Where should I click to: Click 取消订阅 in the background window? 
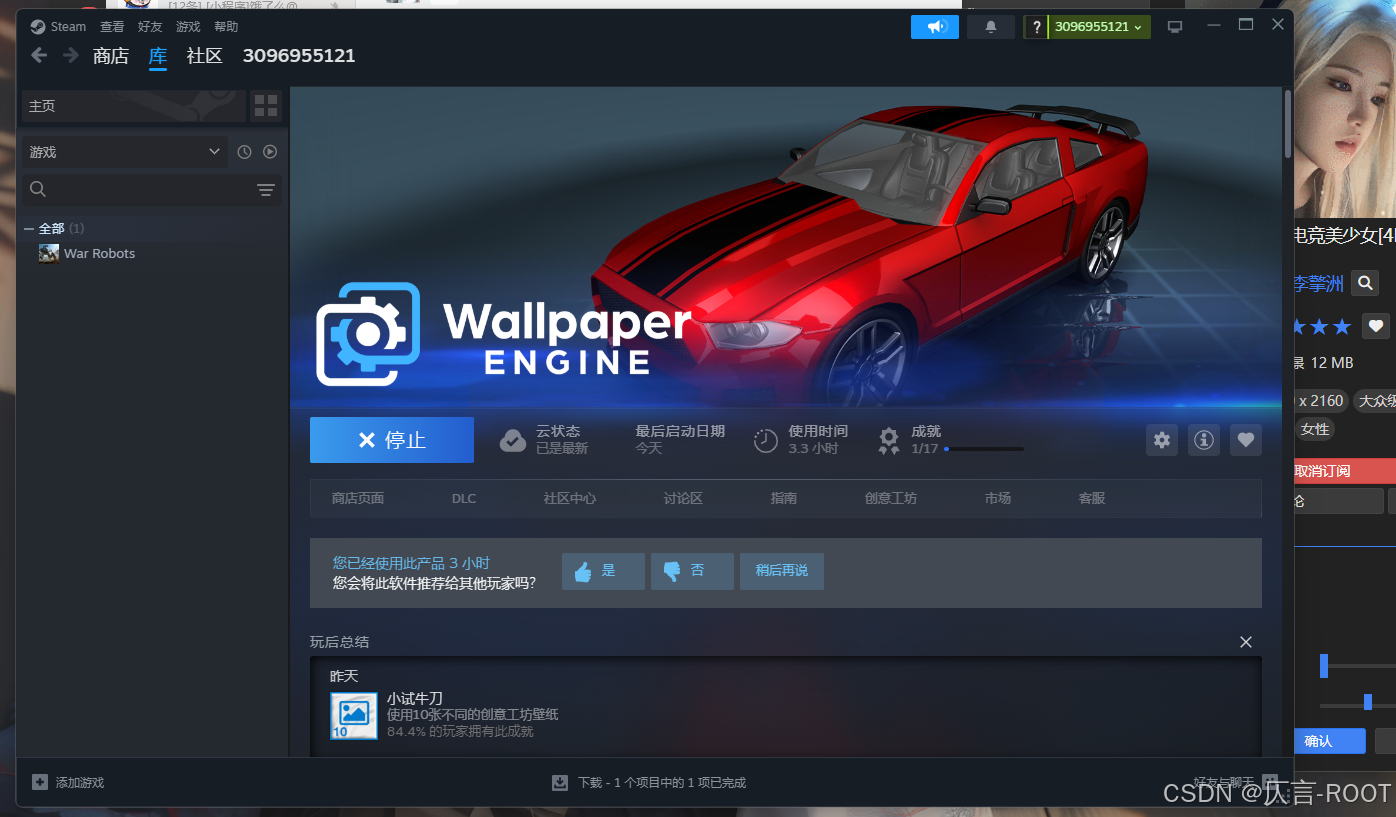(1345, 471)
